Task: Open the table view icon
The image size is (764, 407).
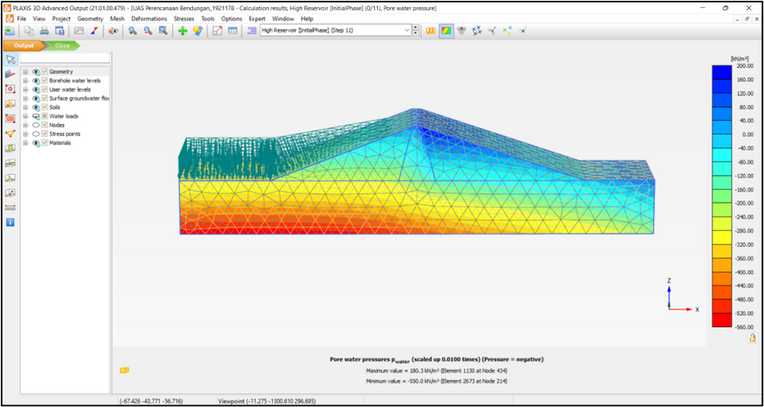Action: coord(233,31)
